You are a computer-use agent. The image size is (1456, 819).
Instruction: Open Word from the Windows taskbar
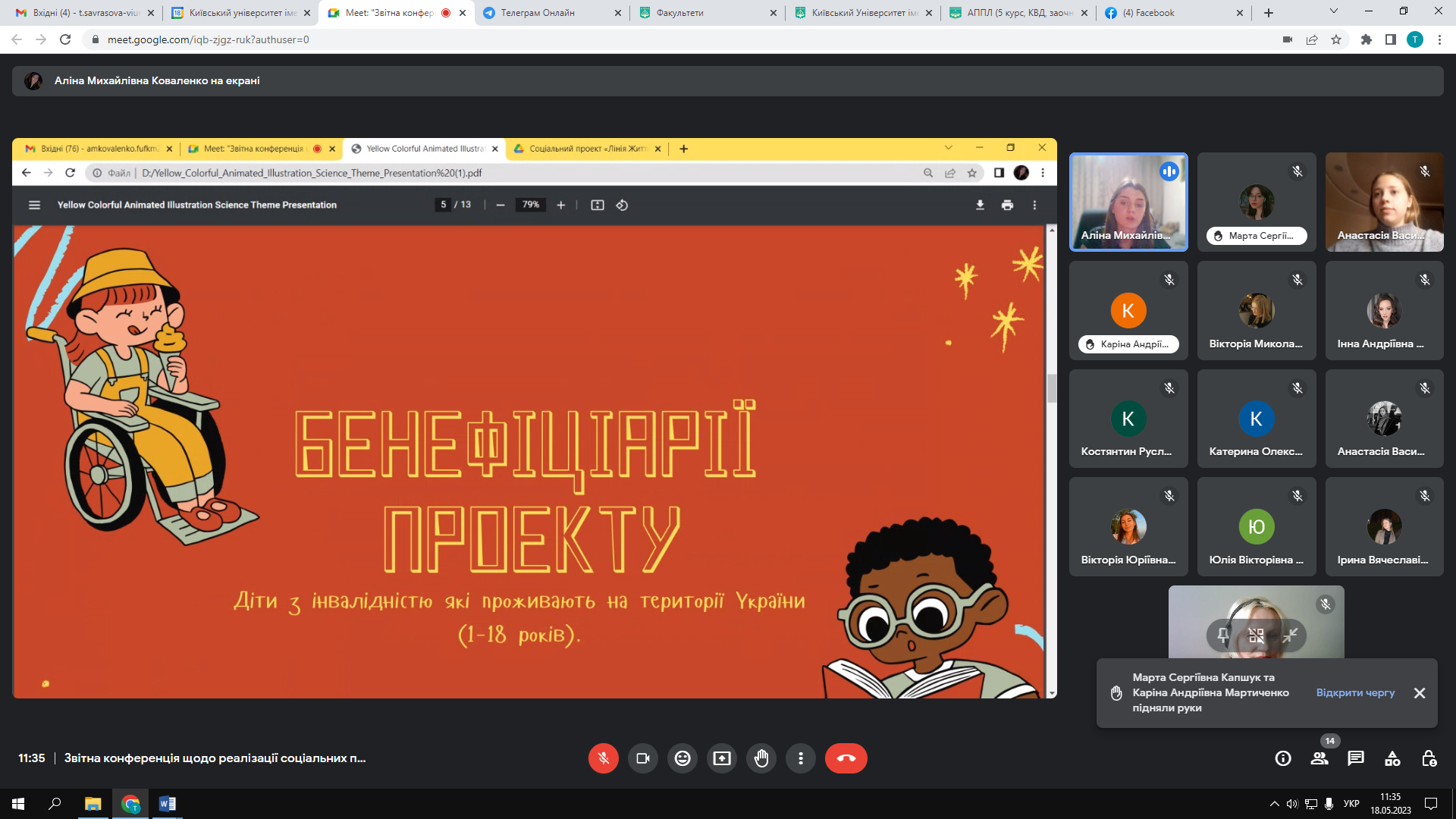point(168,804)
